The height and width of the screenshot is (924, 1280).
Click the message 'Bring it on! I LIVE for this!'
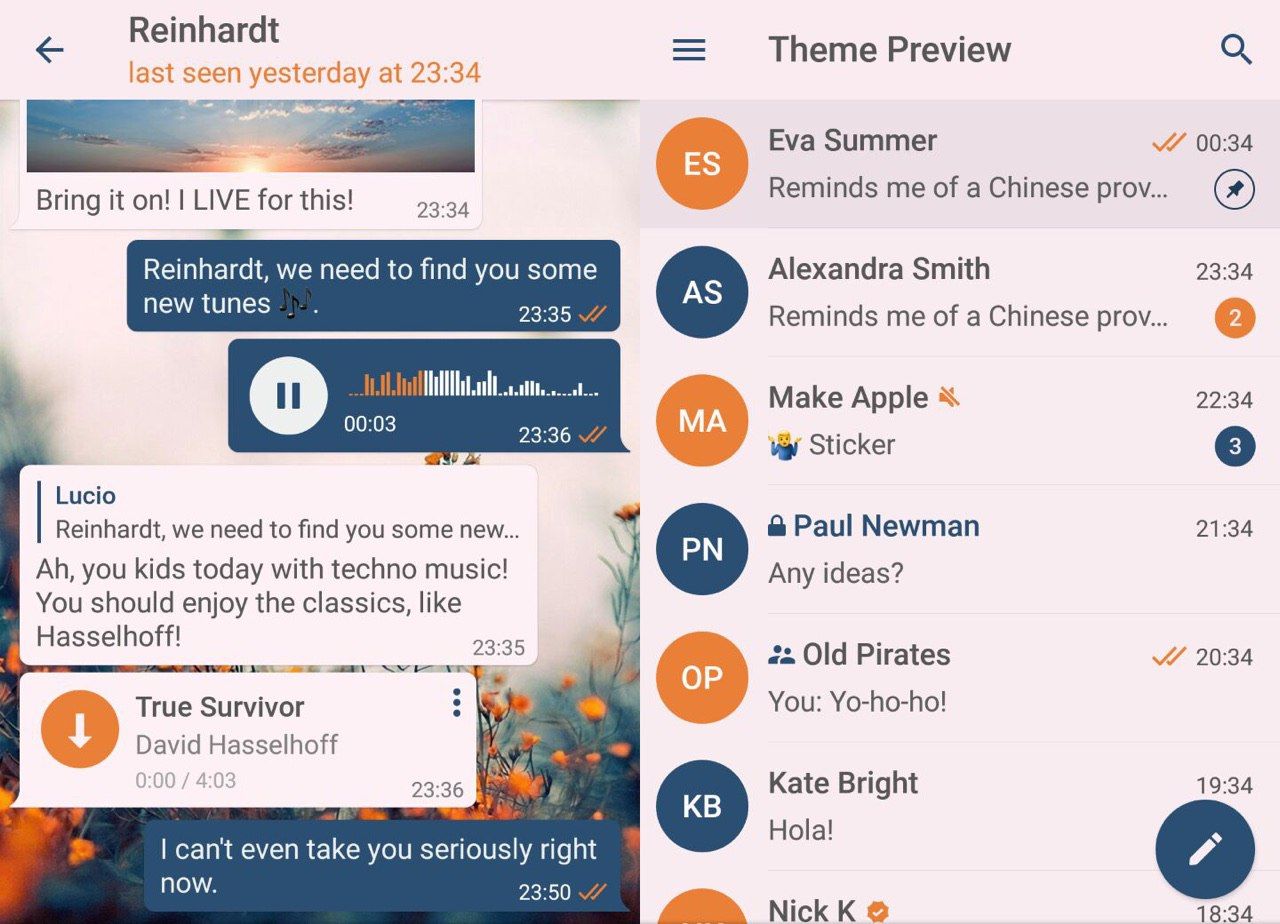pos(195,200)
